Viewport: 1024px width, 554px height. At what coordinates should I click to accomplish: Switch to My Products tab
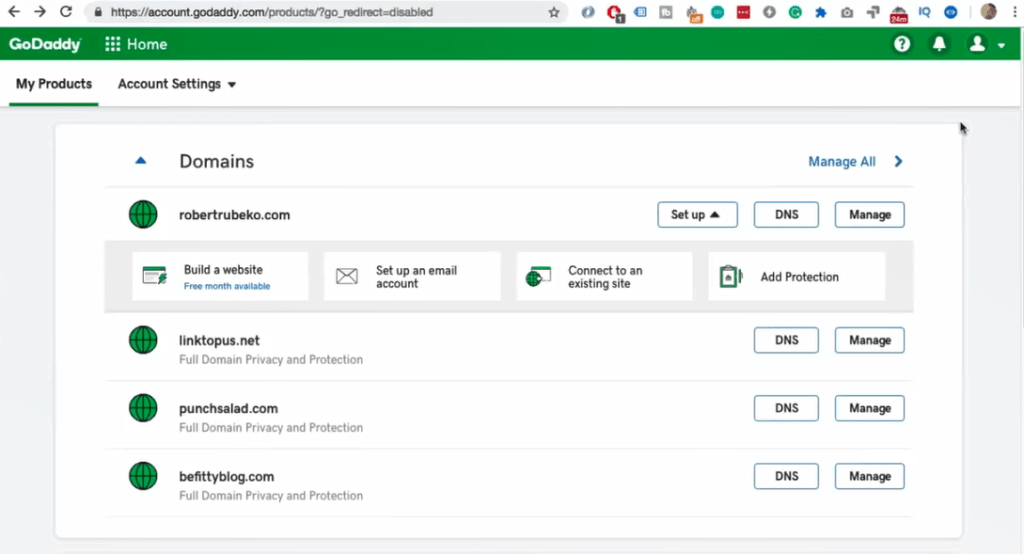point(54,84)
